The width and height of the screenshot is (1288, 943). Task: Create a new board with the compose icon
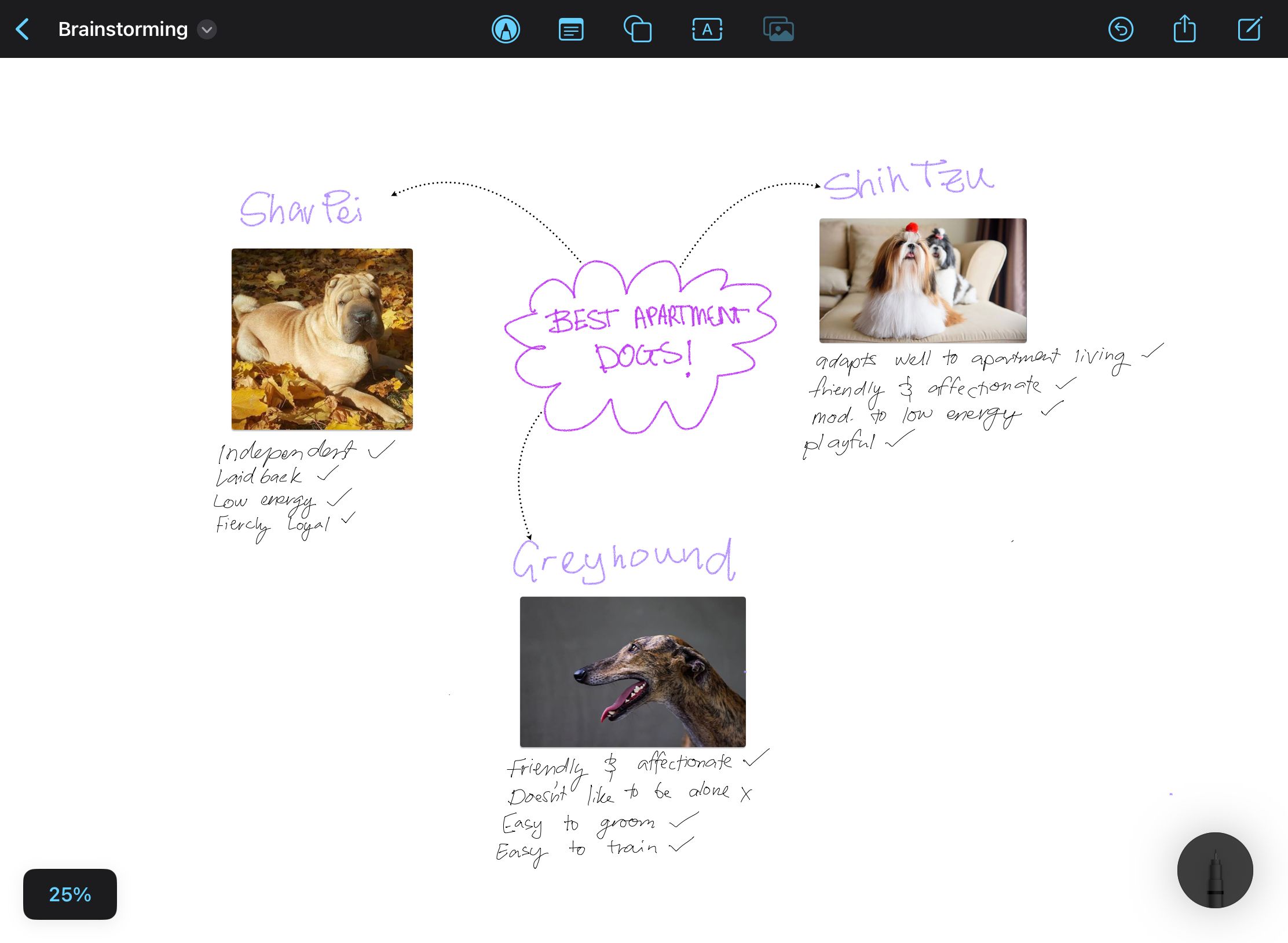tap(1249, 29)
